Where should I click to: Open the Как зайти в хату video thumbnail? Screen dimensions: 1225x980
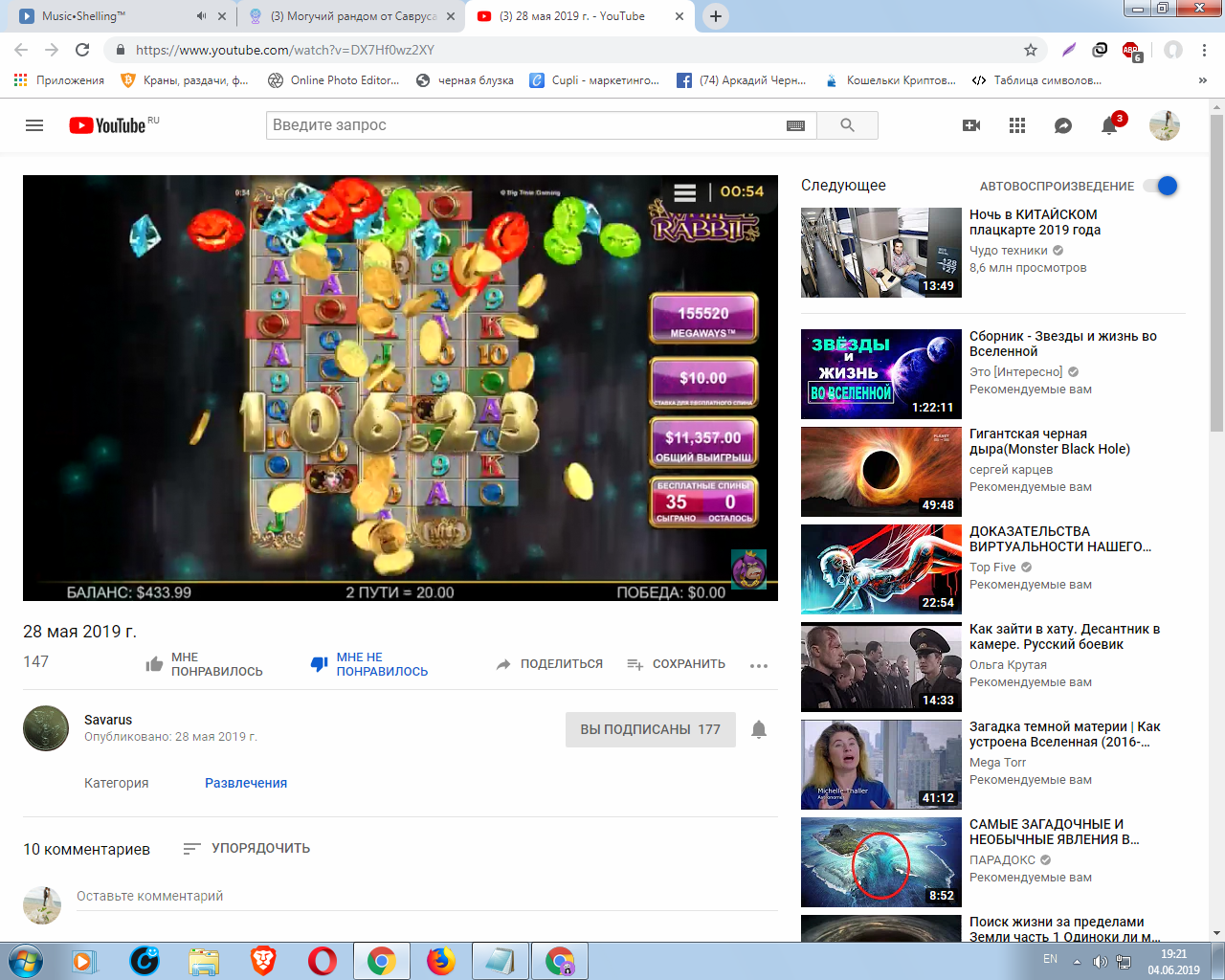(881, 667)
